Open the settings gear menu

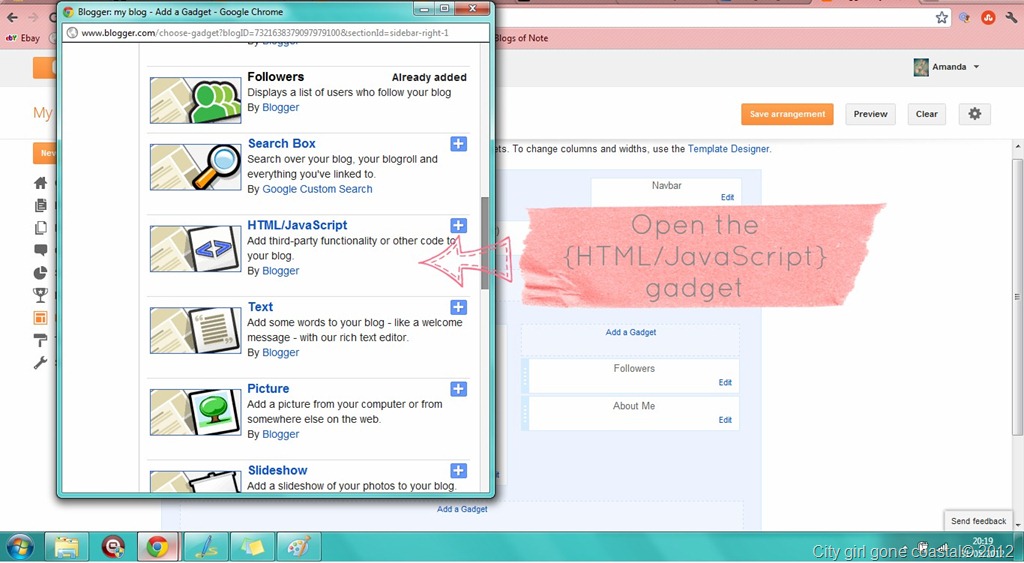pos(974,114)
